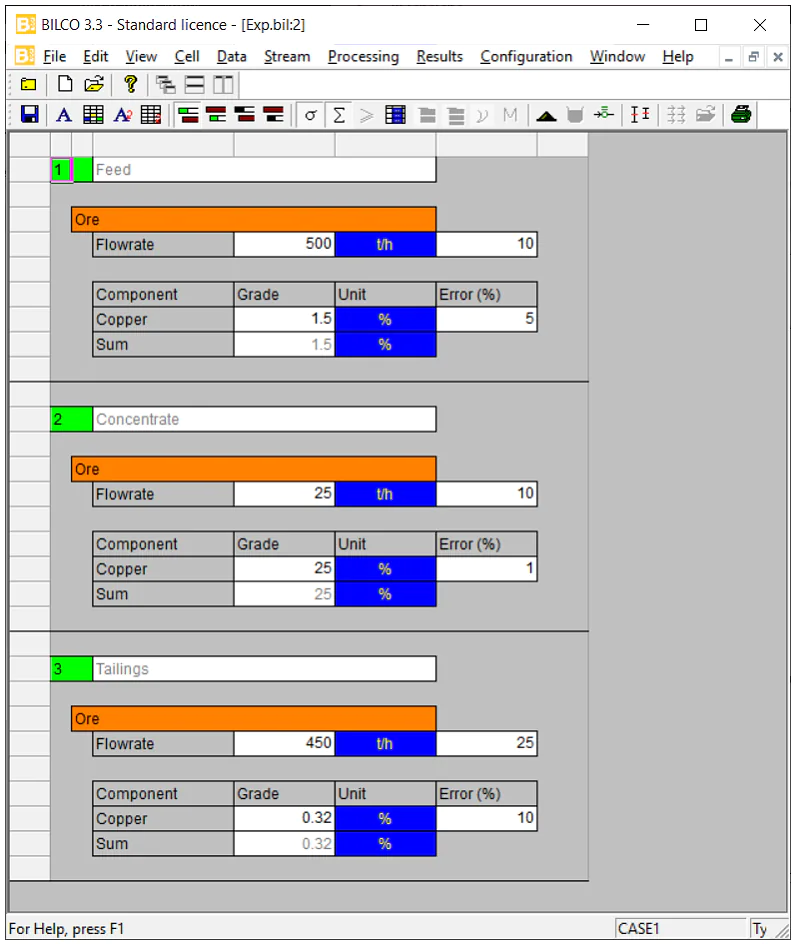Open the Configuration menu
Screen dimensions: 796x944
coord(526,57)
